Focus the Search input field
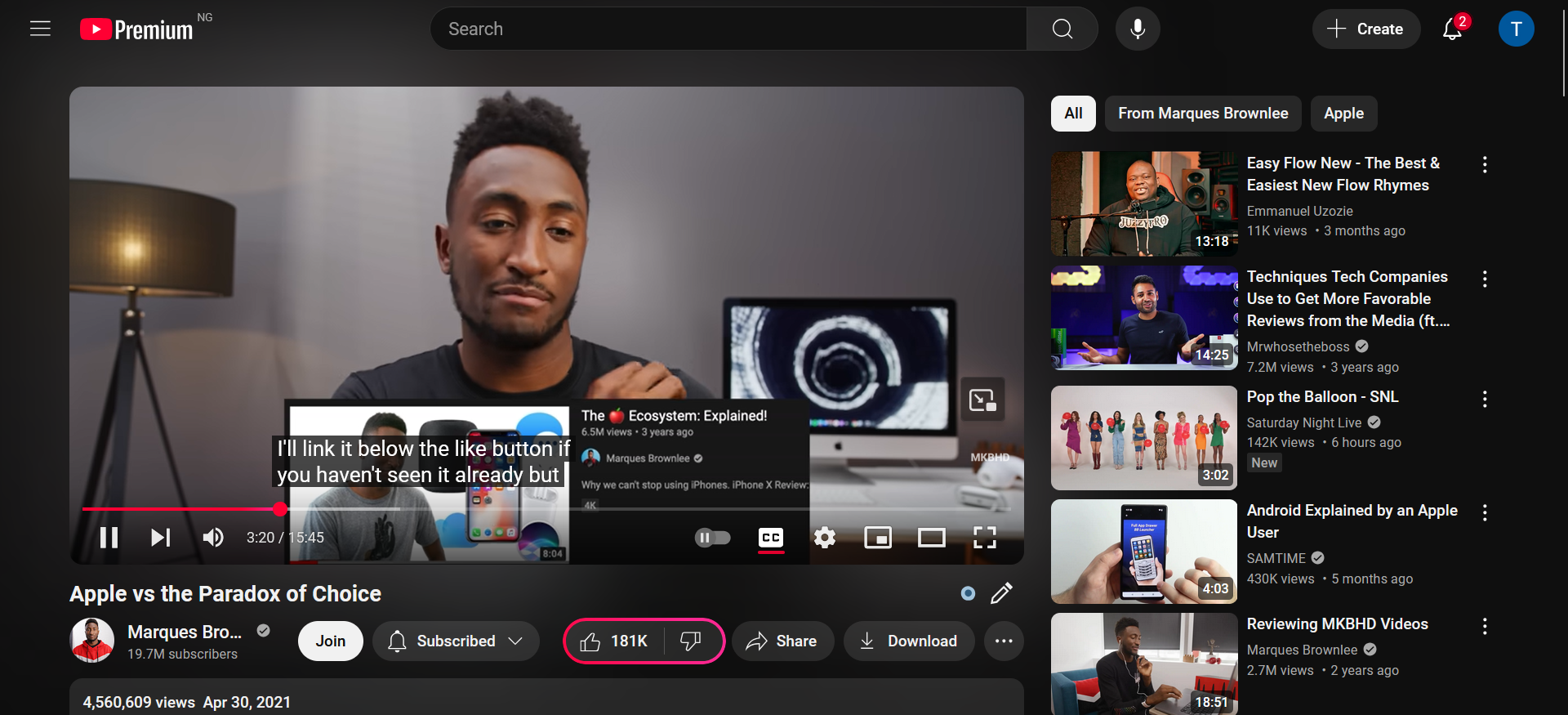1568x715 pixels. pos(728,29)
